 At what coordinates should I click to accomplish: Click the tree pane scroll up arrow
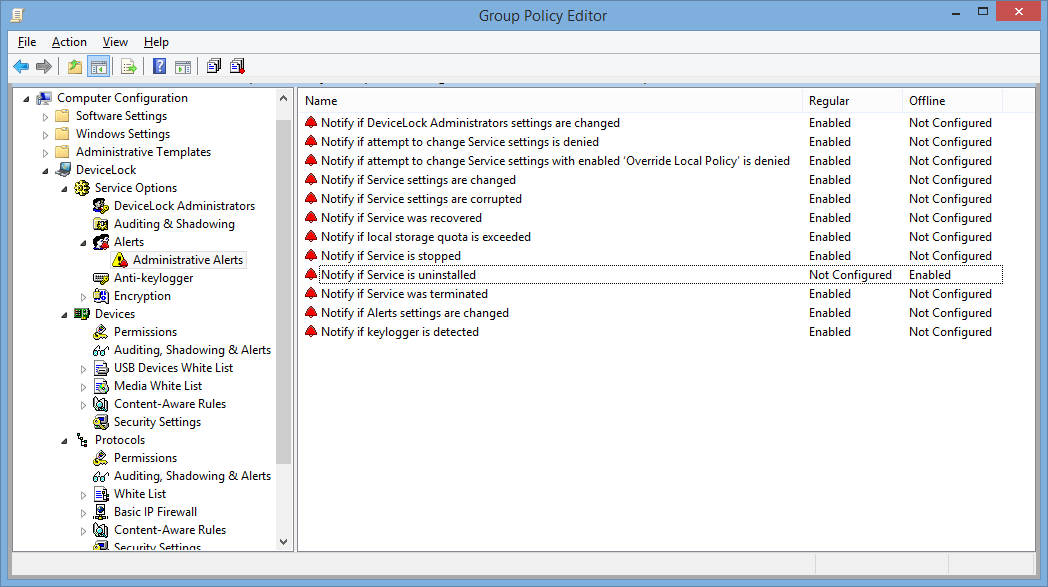(x=283, y=98)
